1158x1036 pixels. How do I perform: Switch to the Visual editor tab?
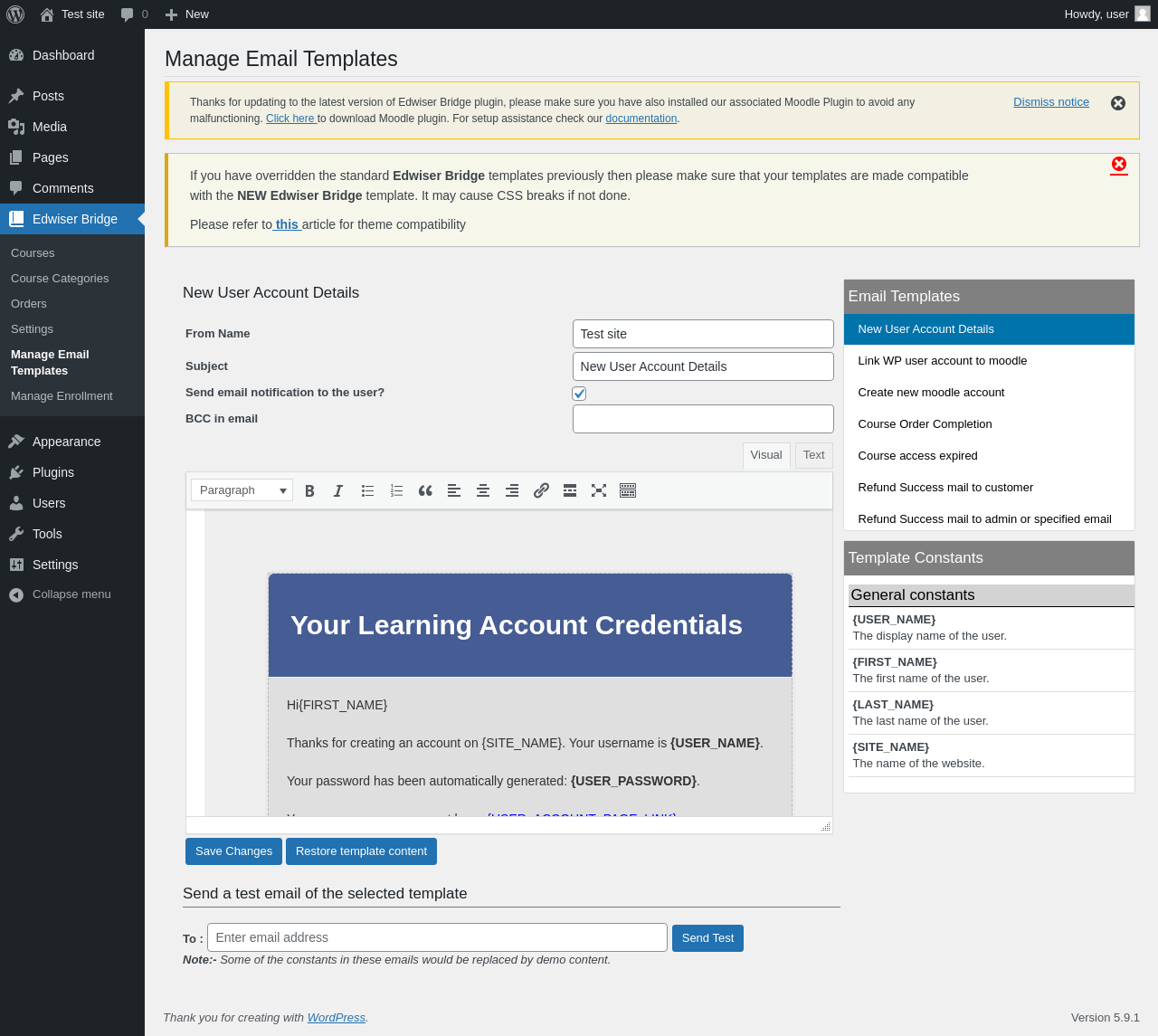[x=766, y=455]
